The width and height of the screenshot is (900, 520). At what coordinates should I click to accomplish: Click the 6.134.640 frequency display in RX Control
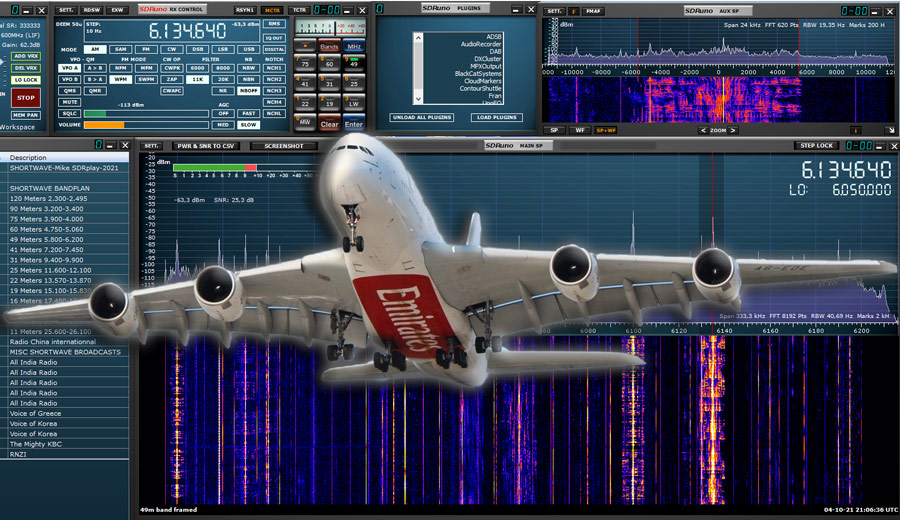coord(187,30)
